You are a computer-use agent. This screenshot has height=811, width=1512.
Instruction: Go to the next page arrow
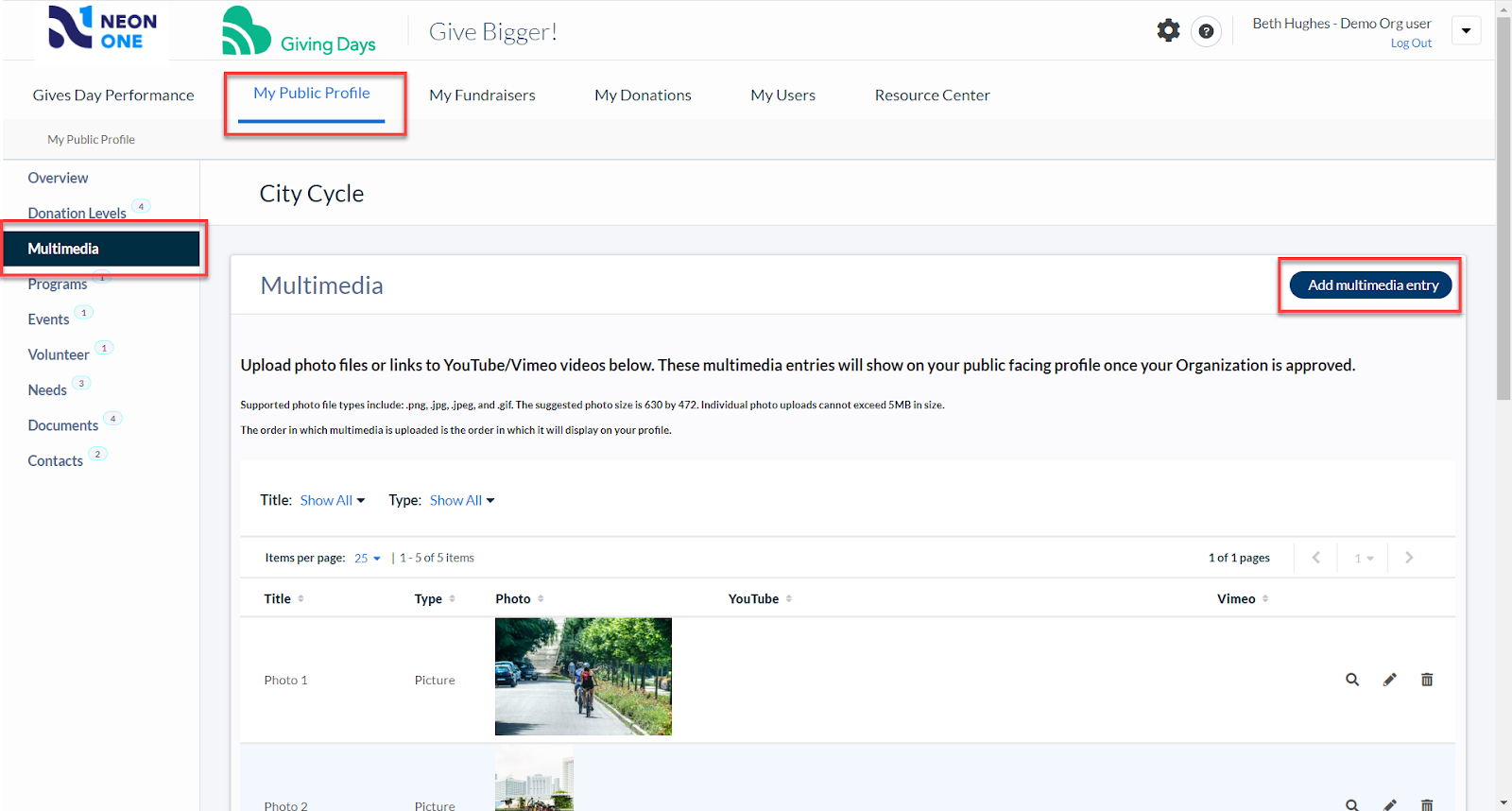(1409, 558)
